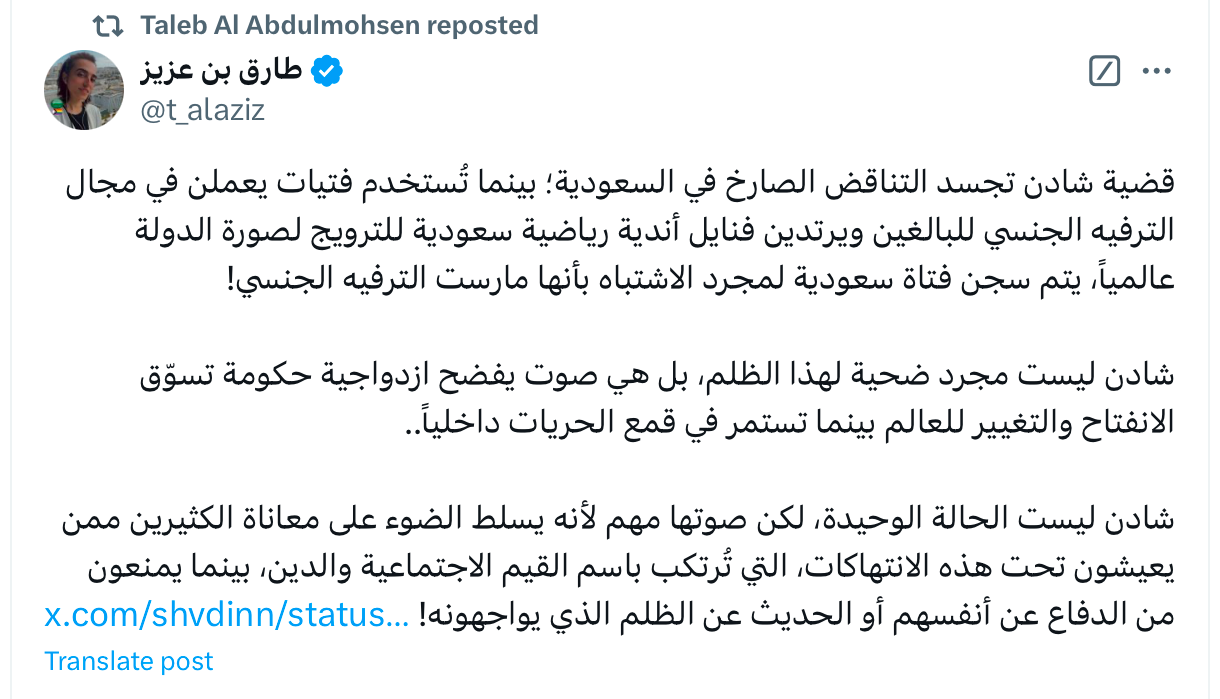Open the x.com/shvdinn/status link
The height and width of the screenshot is (699, 1220).
click(226, 614)
